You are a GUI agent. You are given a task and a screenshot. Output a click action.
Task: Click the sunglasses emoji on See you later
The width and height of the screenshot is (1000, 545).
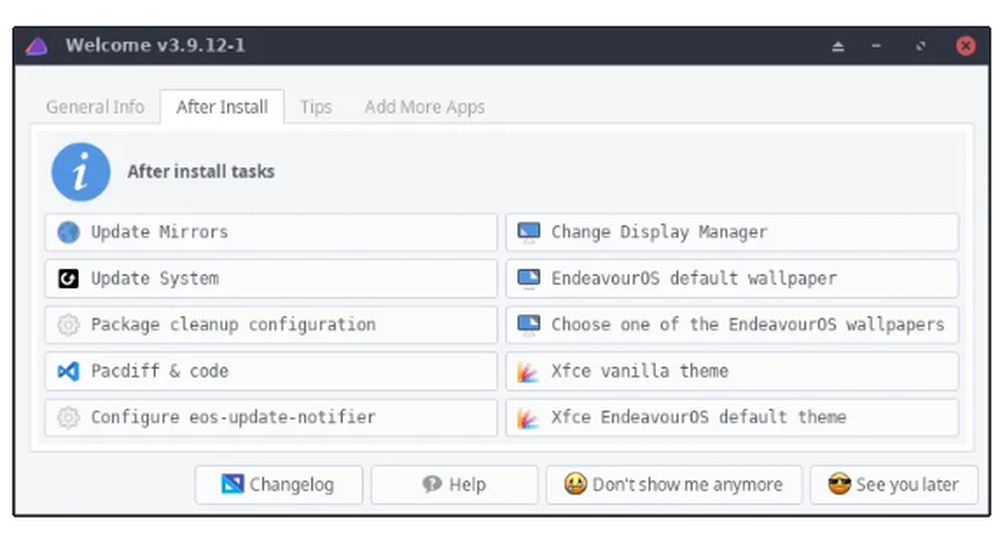coord(839,484)
